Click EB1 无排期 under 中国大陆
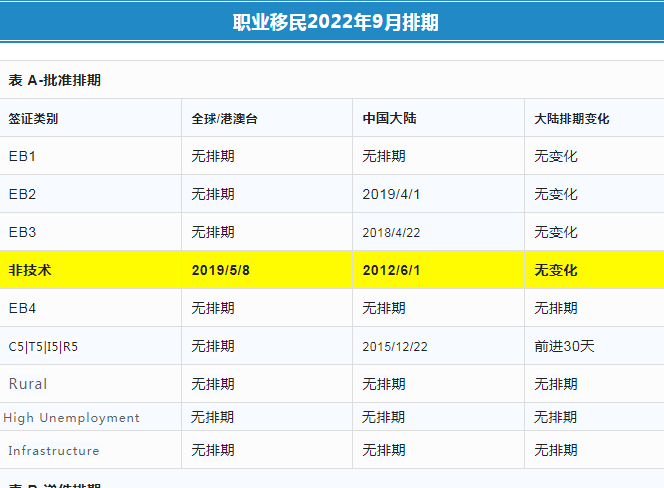 click(x=384, y=156)
